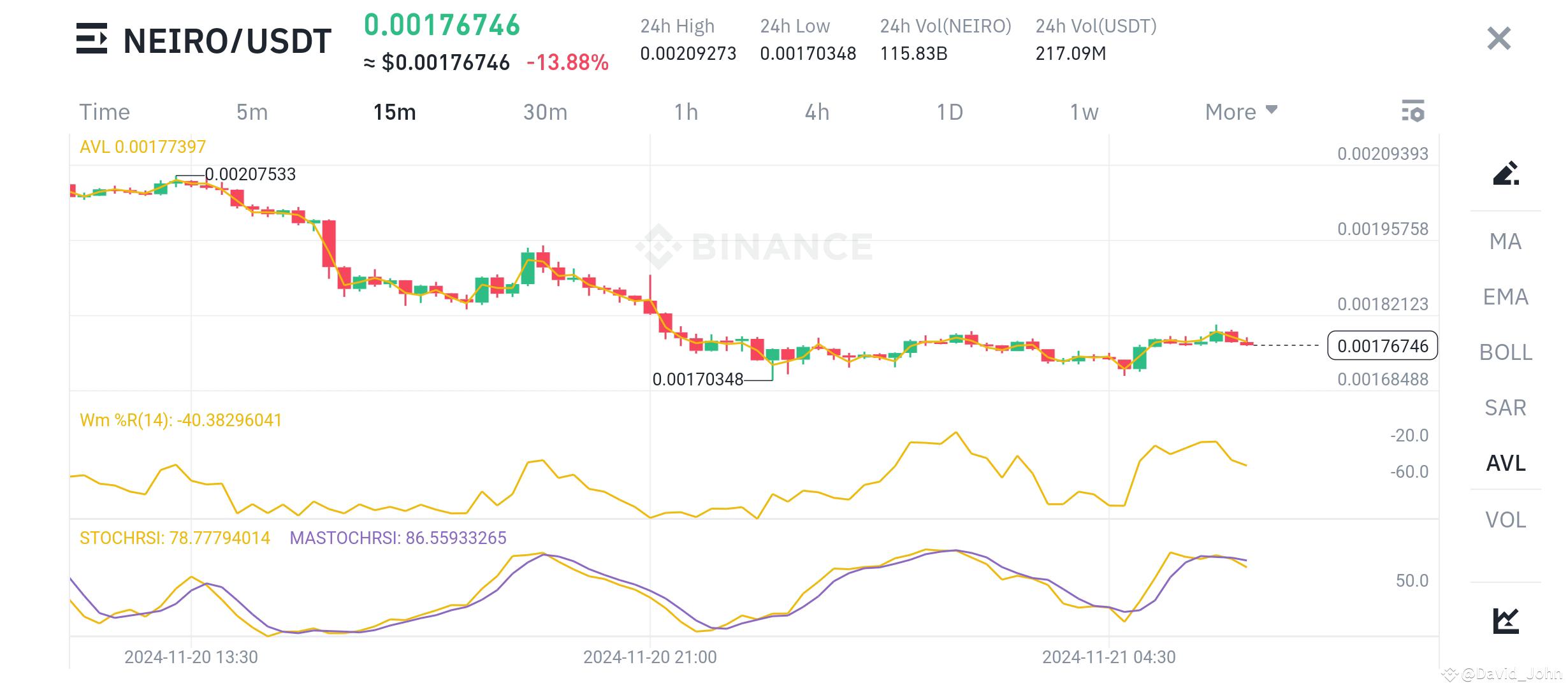The height and width of the screenshot is (688, 1568).
Task: Enable the EMA indicator
Action: (1505, 297)
